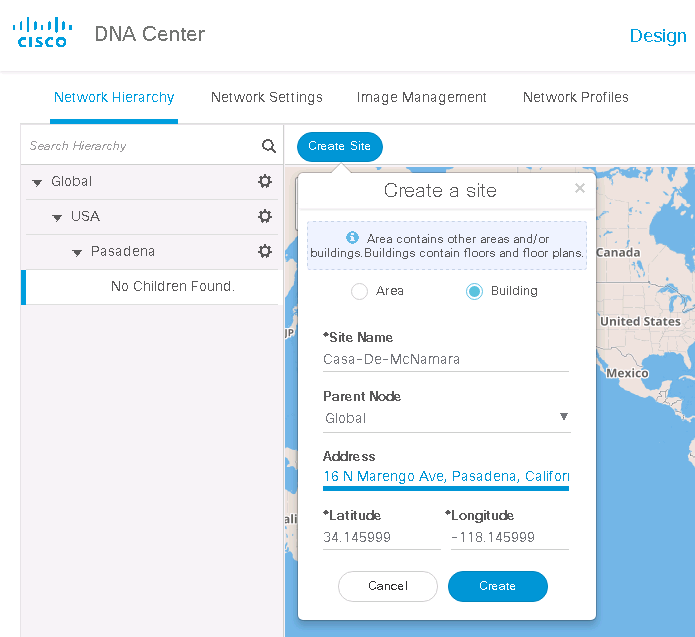Click the Address field

(446, 477)
